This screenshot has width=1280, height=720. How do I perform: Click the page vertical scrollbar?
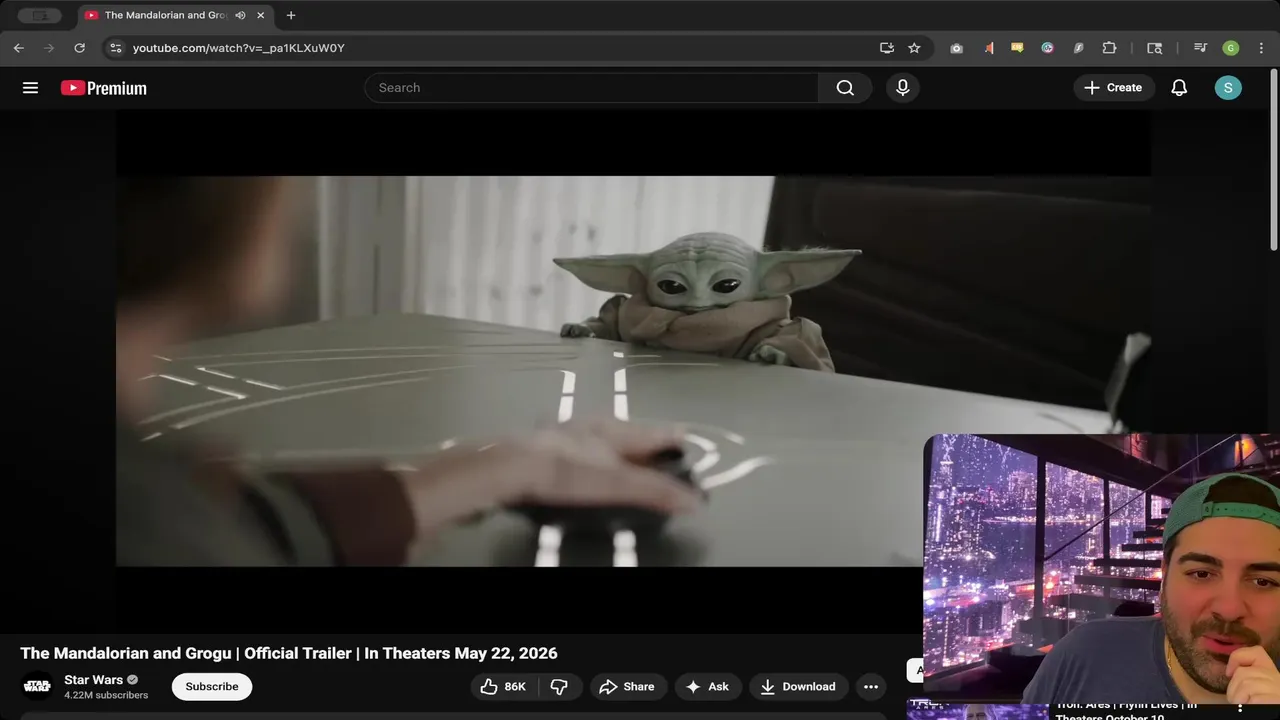(1274, 160)
